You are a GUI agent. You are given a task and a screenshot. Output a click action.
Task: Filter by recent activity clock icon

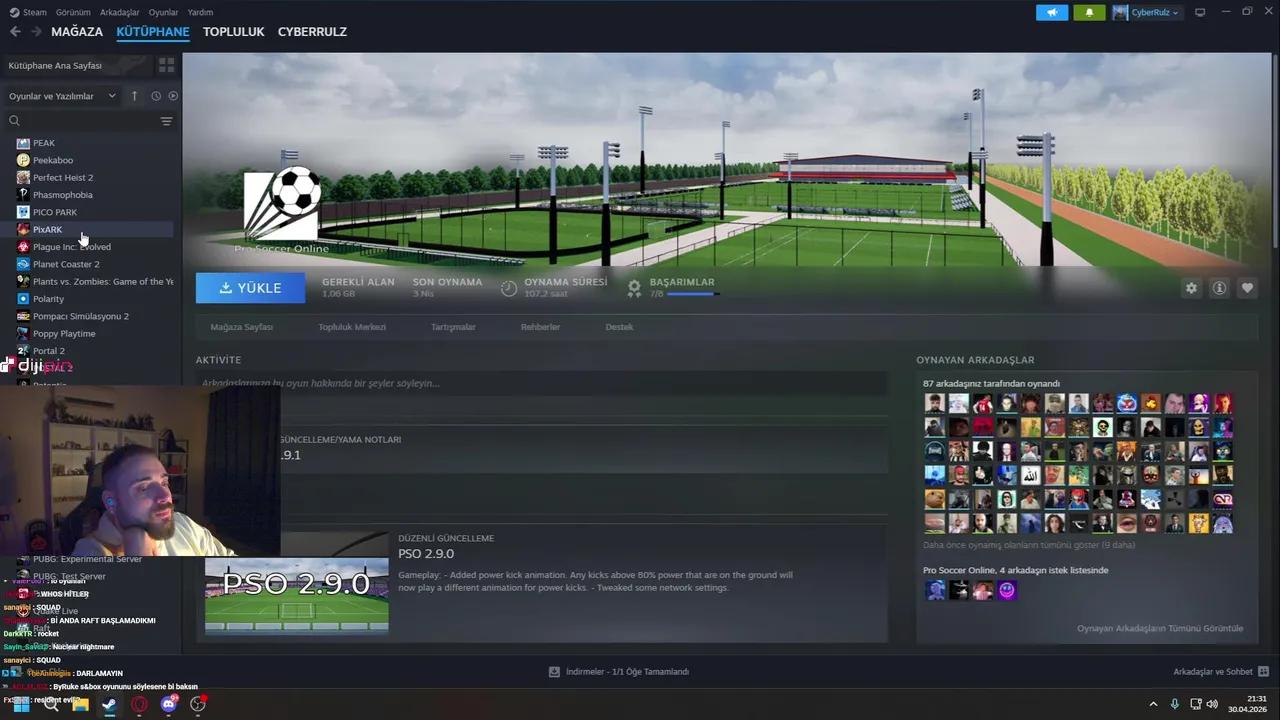(156, 96)
